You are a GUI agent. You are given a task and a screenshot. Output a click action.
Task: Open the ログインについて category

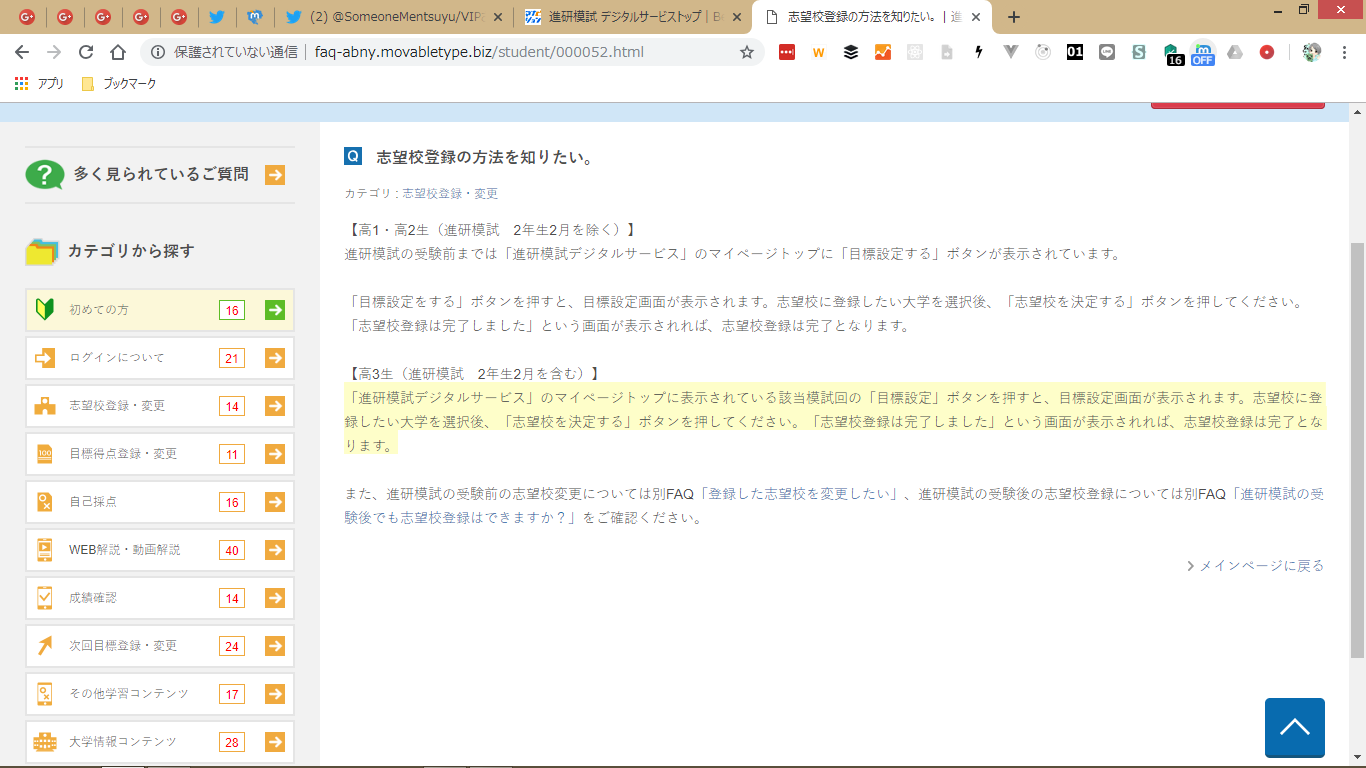pyautogui.click(x=116, y=358)
